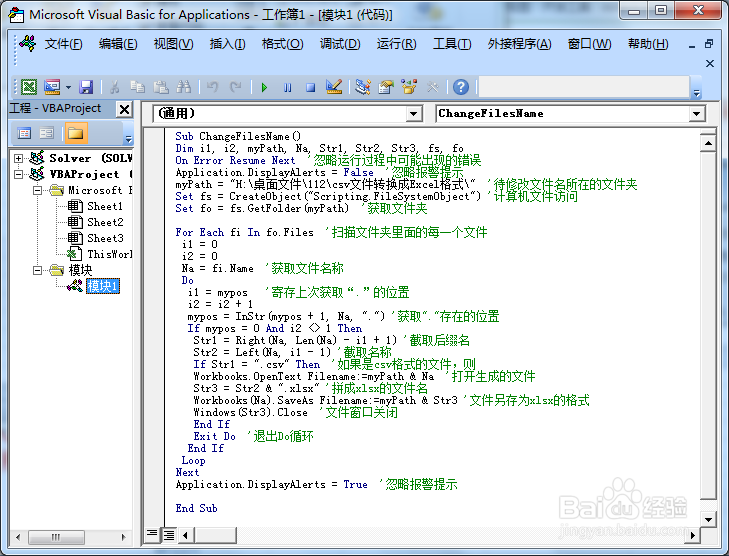Click code editor horizontal scroll left arrow
This screenshot has height=556, width=729.
[x=185, y=535]
